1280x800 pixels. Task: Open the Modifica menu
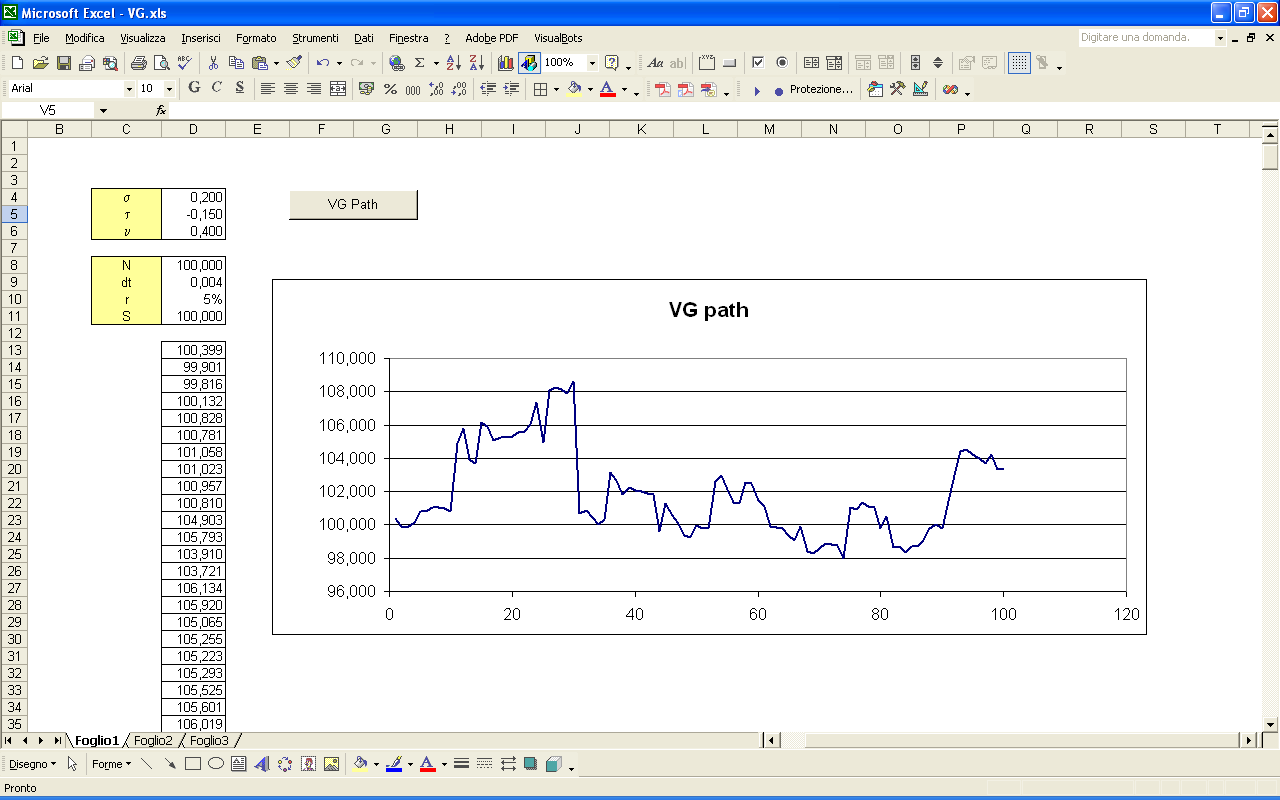85,38
